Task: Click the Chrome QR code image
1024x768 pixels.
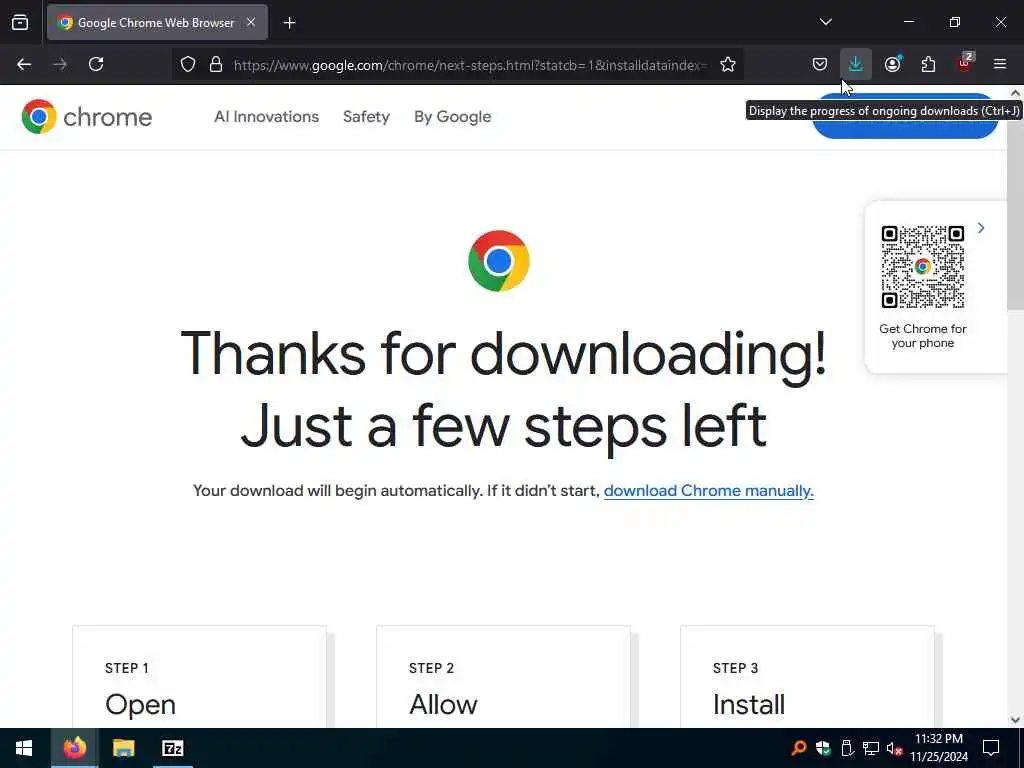Action: 923,266
